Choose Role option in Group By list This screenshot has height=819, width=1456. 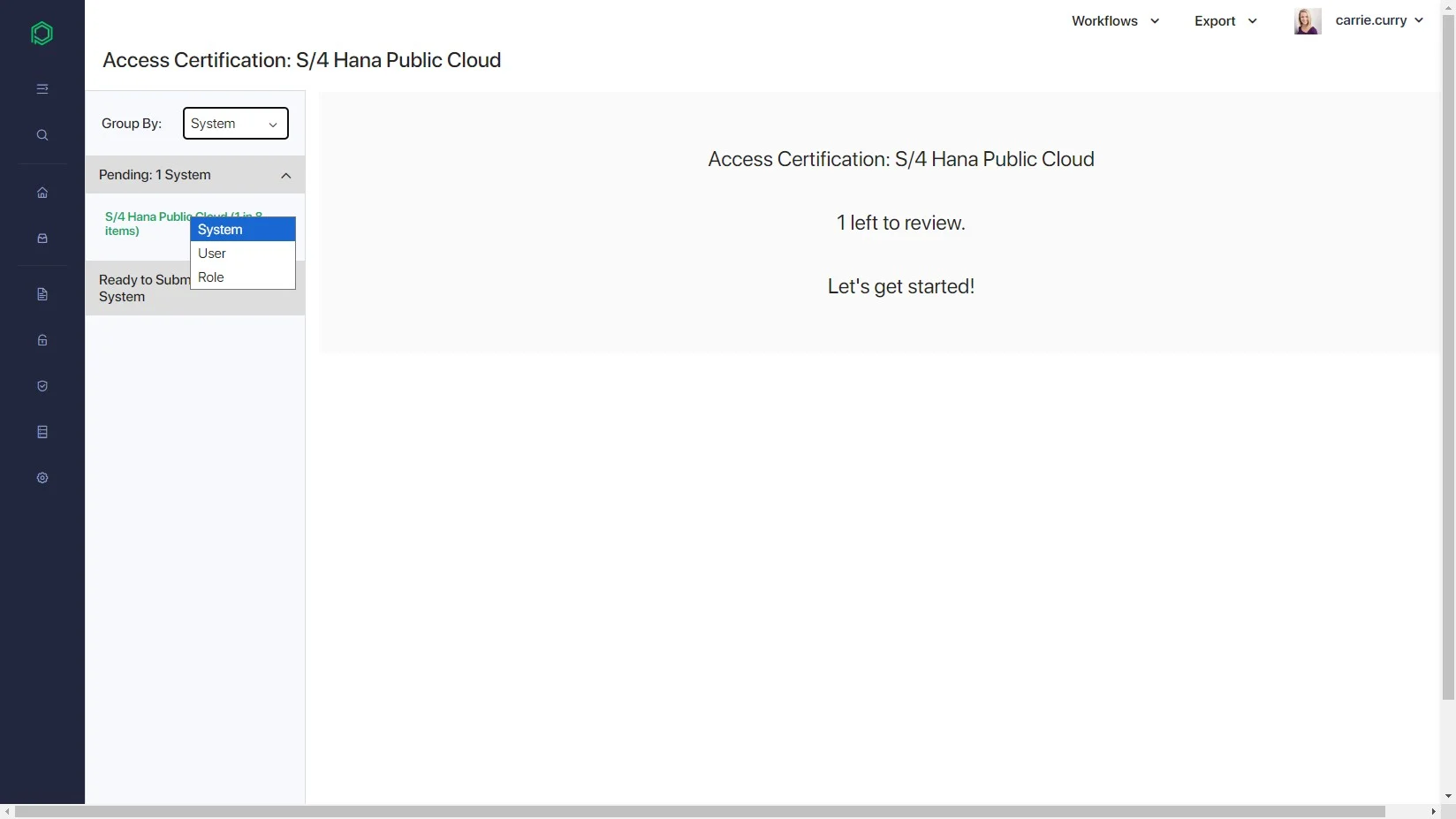pos(243,277)
